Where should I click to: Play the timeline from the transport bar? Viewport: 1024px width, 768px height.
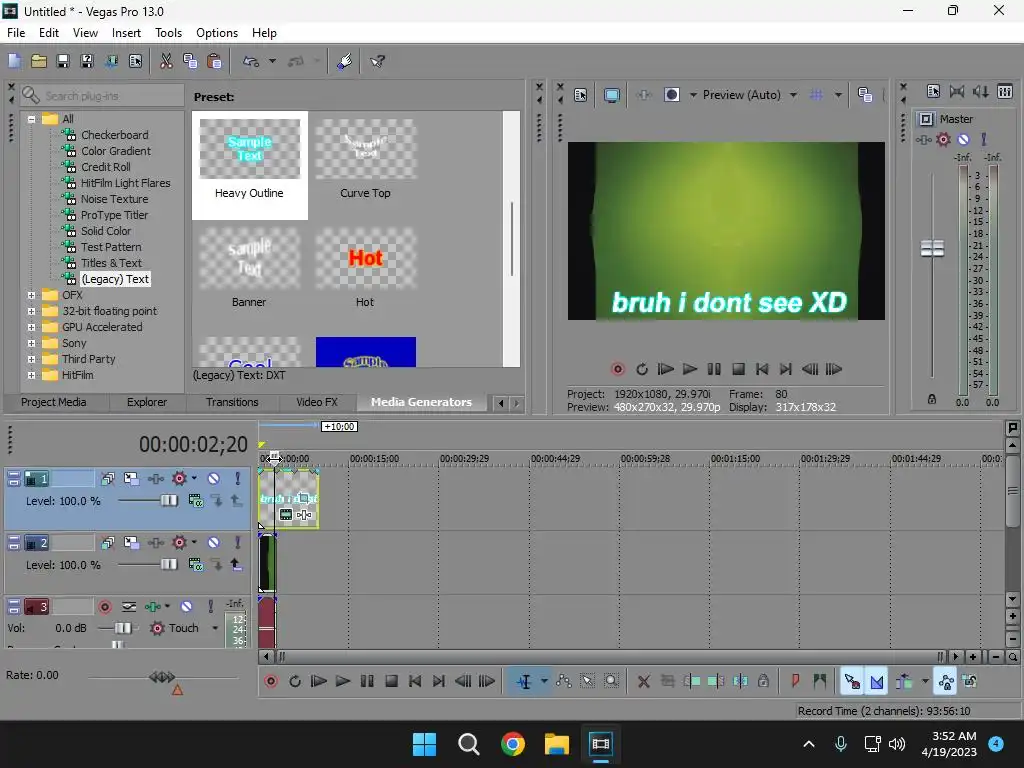[x=343, y=682]
